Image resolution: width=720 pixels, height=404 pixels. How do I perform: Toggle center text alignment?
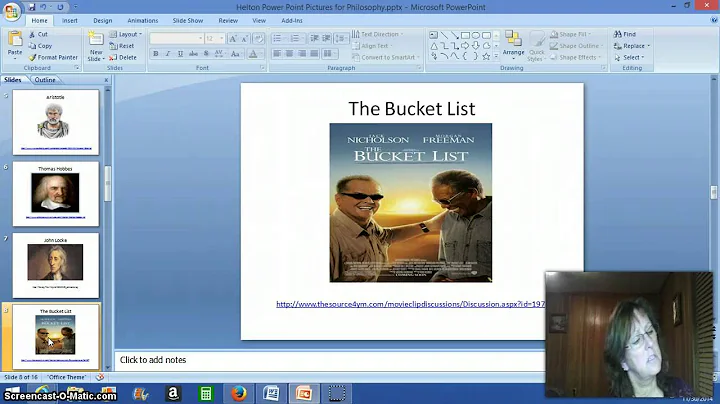[289, 54]
